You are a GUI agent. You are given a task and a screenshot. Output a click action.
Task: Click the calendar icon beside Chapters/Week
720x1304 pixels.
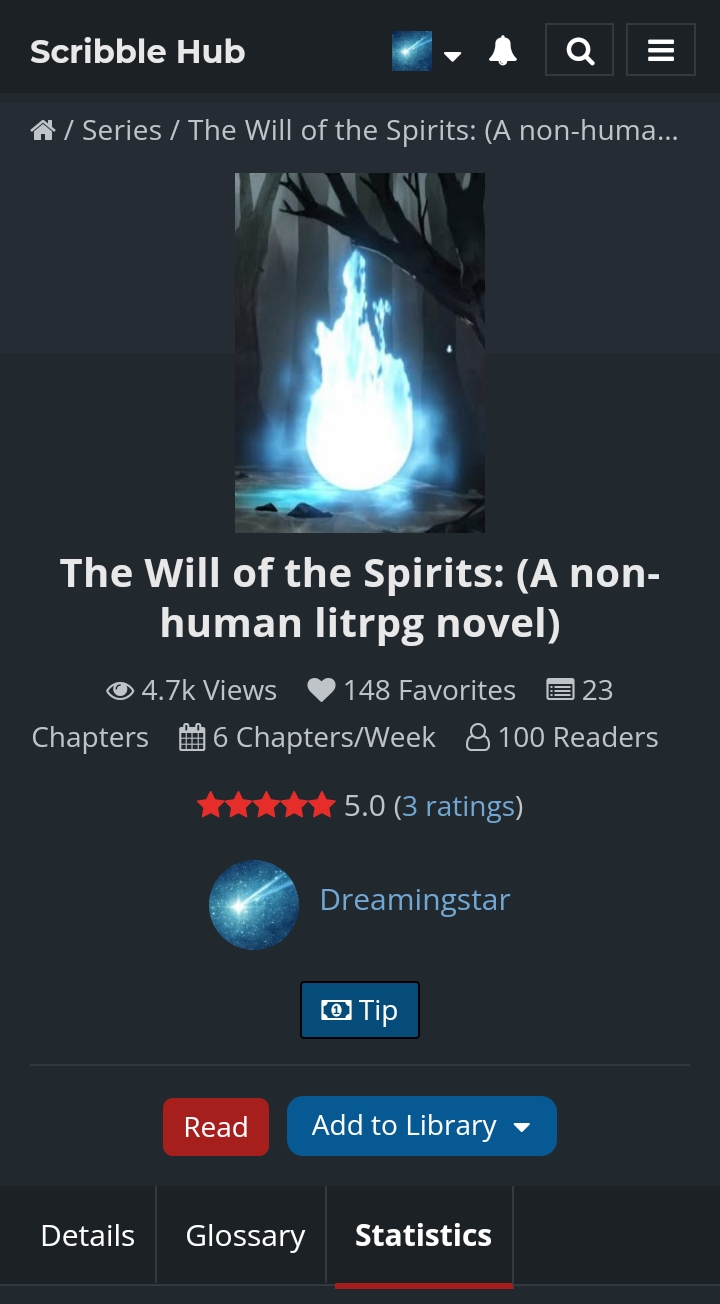[192, 738]
